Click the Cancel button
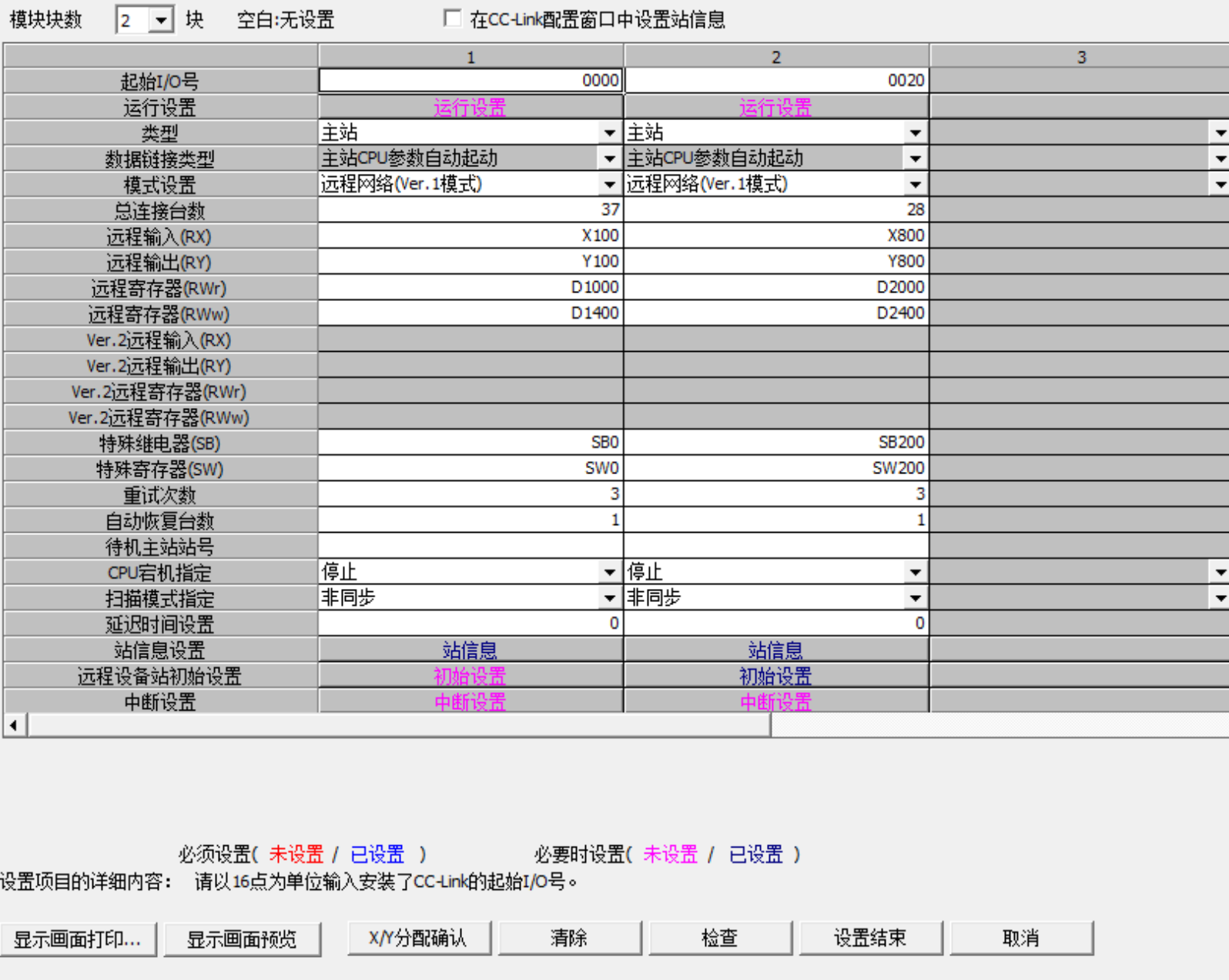 coord(1021,938)
